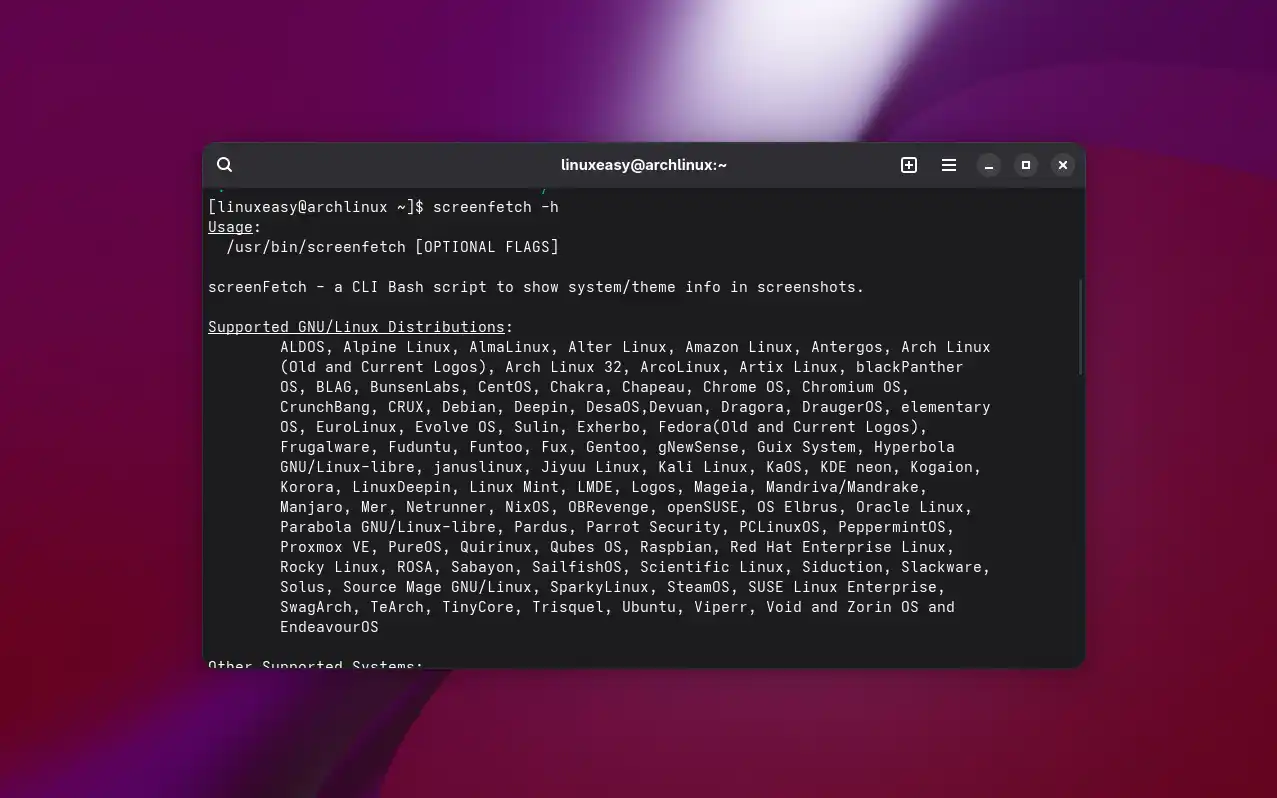Click 'Rocky Linux' in the list
The image size is (1277, 798).
(x=329, y=567)
